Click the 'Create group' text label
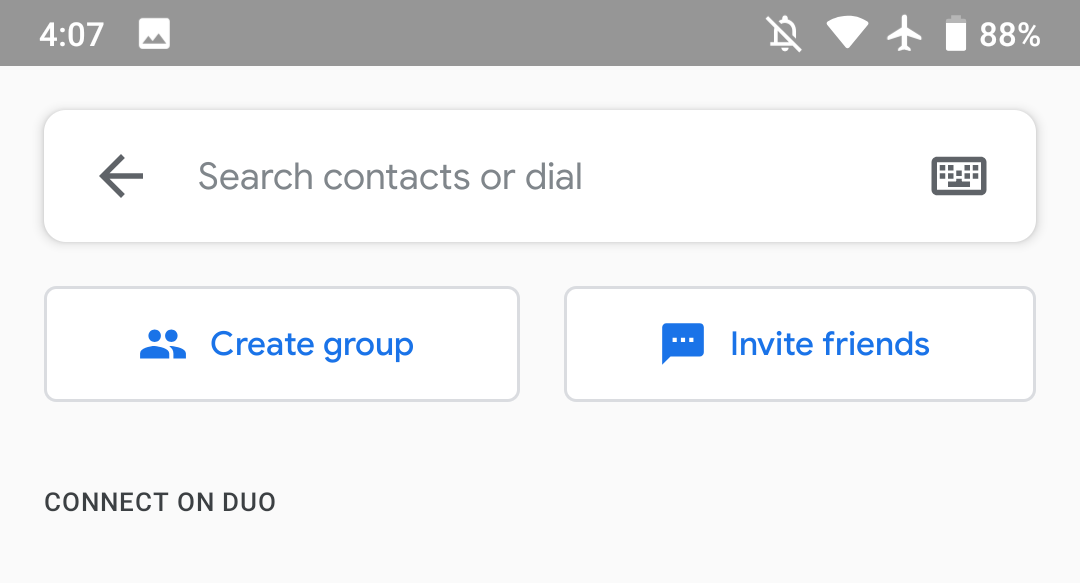This screenshot has width=1080, height=583. click(312, 345)
